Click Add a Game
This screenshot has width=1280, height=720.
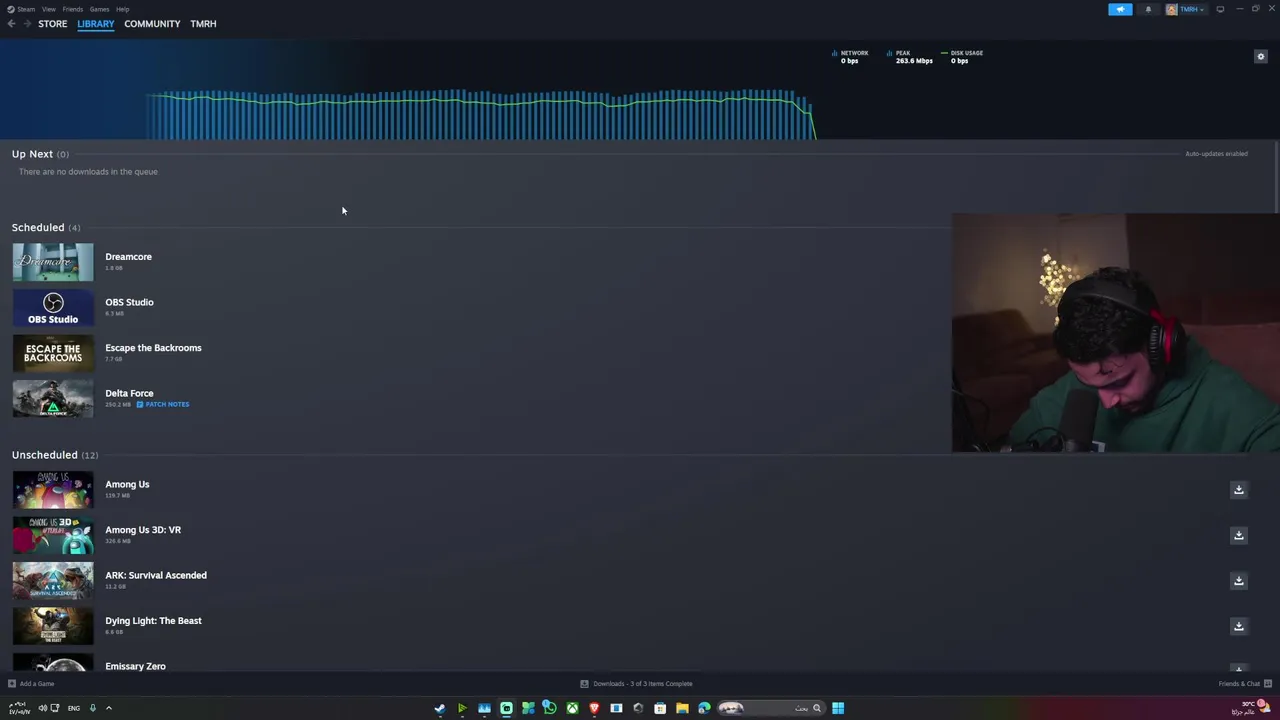click(31, 684)
